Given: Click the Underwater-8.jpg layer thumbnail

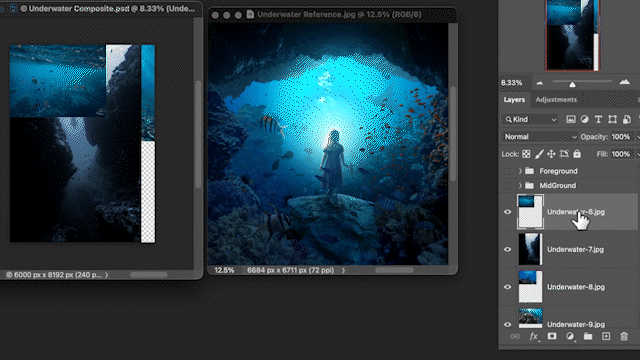Looking at the screenshot, I should [530, 287].
